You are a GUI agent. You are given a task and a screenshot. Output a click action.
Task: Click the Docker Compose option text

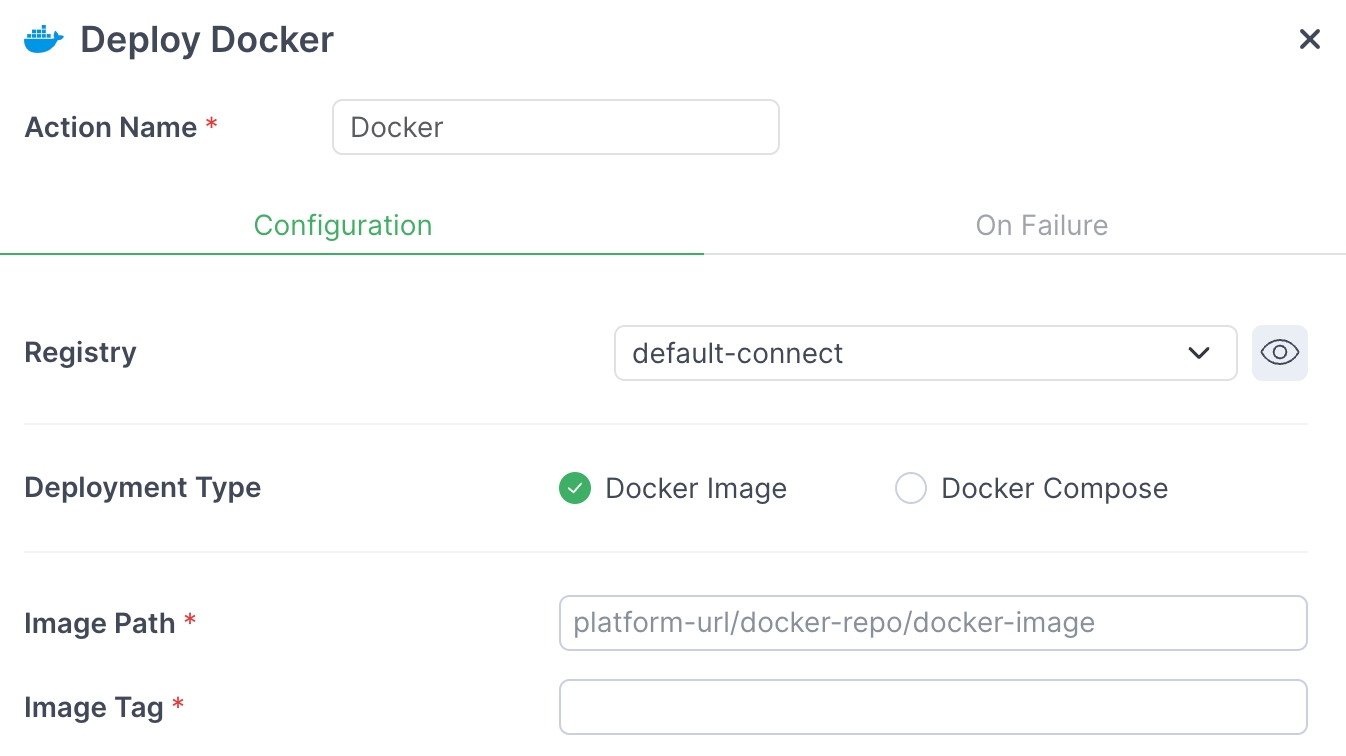1054,489
